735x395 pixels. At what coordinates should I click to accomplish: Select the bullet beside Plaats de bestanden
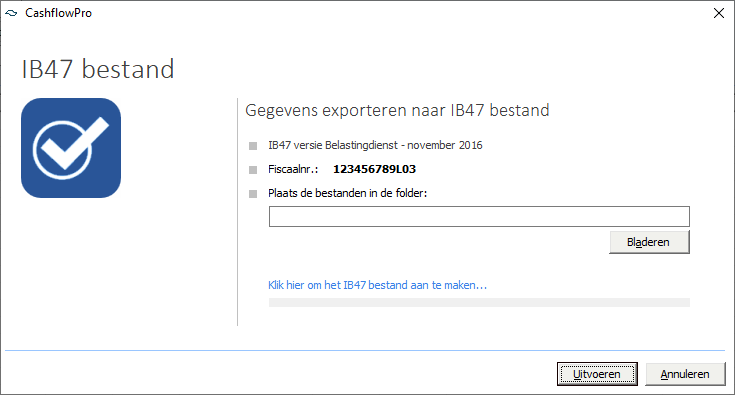point(253,194)
